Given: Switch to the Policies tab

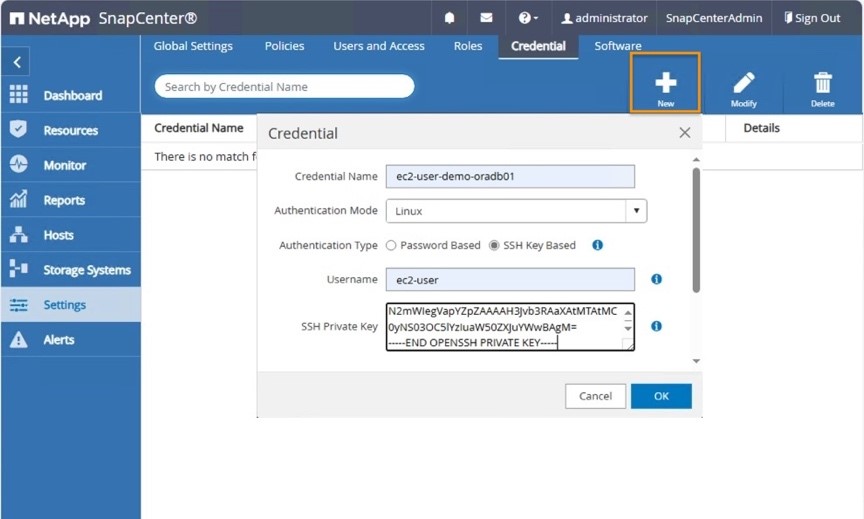Looking at the screenshot, I should point(284,46).
